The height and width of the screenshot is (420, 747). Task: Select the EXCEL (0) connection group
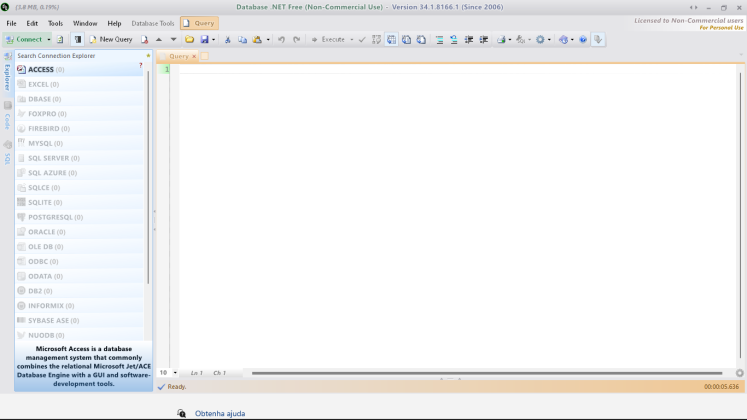click(x=79, y=84)
